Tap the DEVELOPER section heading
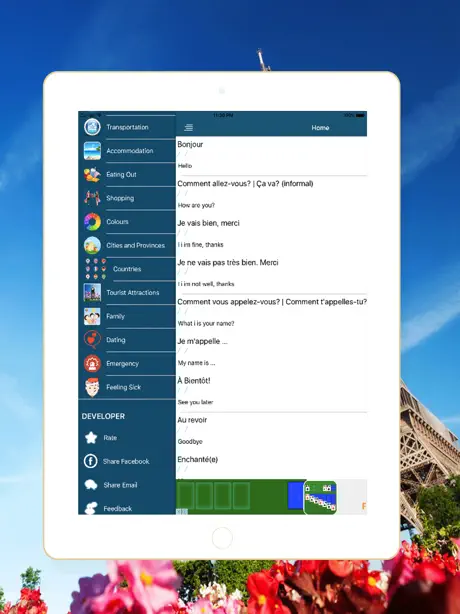The image size is (460, 614). click(x=103, y=416)
